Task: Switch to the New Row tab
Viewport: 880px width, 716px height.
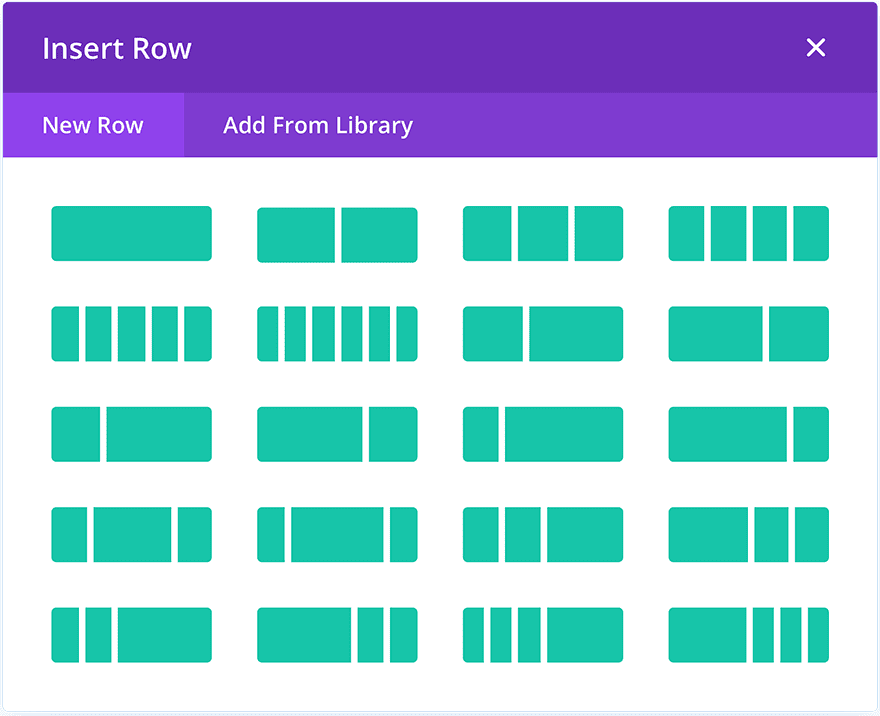Action: point(93,126)
